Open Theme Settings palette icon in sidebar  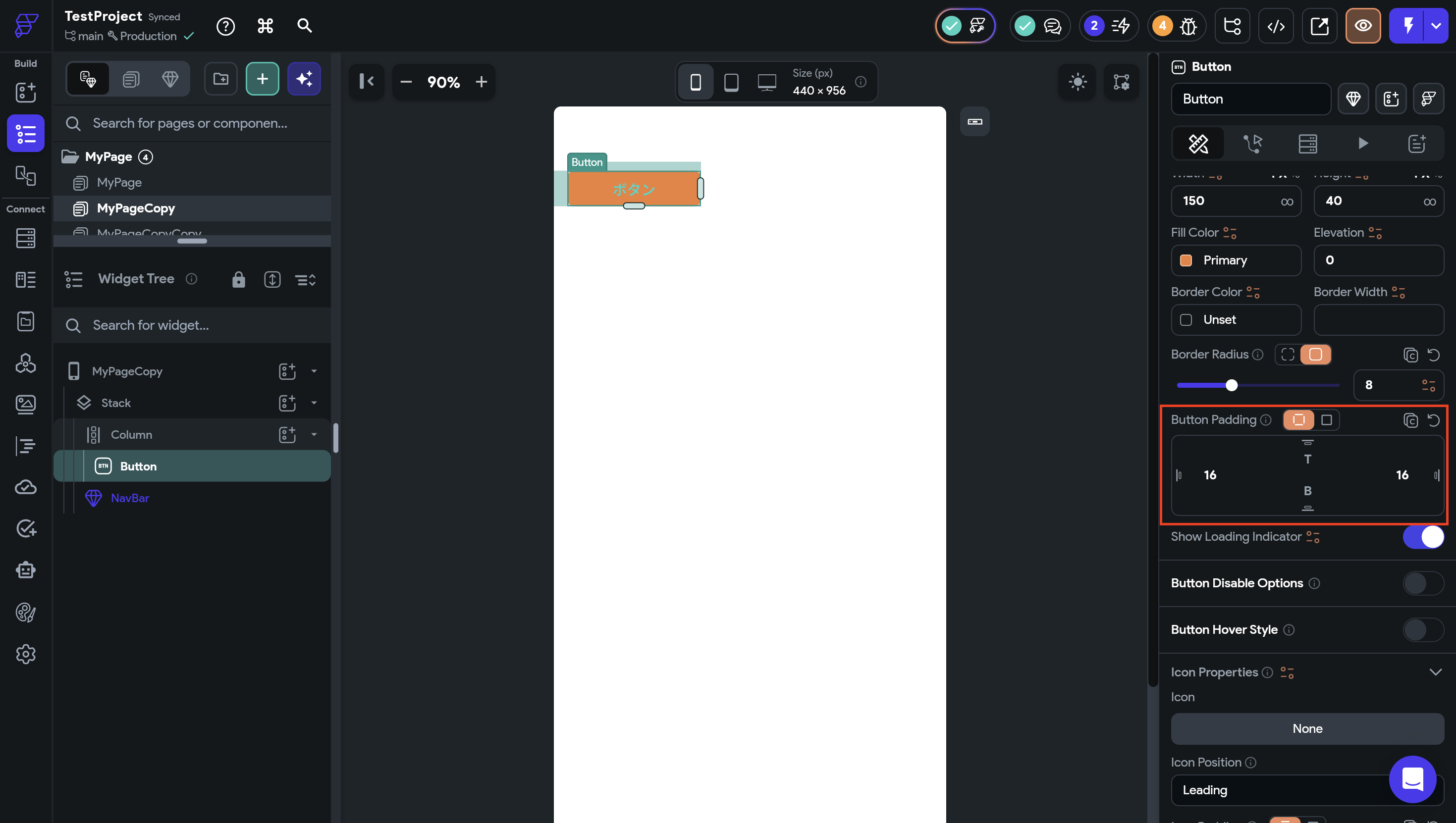(x=25, y=612)
